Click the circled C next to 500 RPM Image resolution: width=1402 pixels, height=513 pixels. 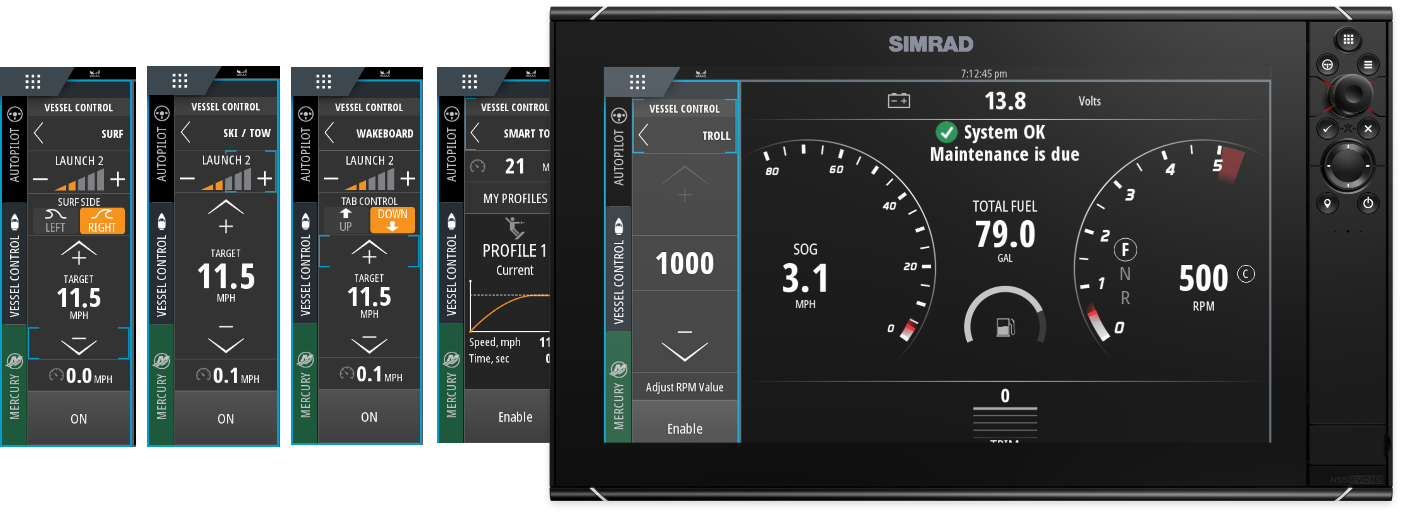[1246, 274]
